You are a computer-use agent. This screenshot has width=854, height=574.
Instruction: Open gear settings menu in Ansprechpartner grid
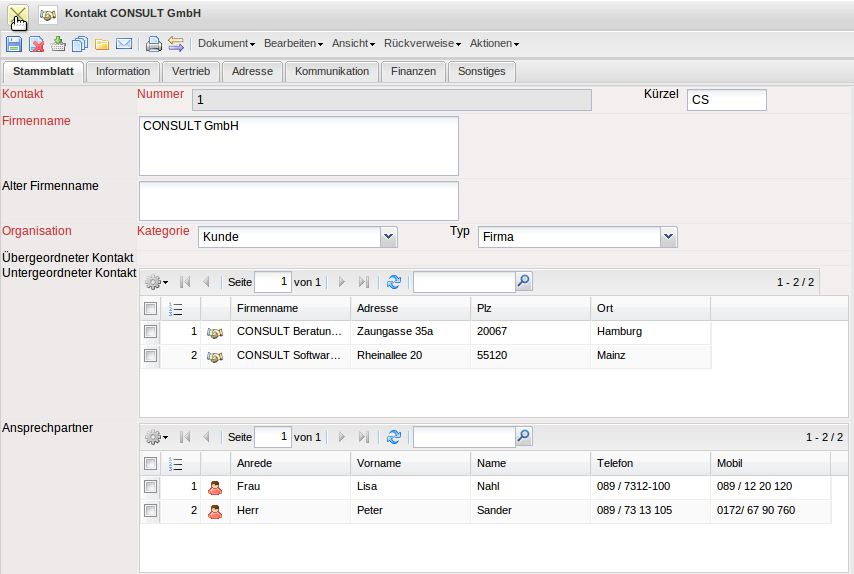pyautogui.click(x=156, y=438)
